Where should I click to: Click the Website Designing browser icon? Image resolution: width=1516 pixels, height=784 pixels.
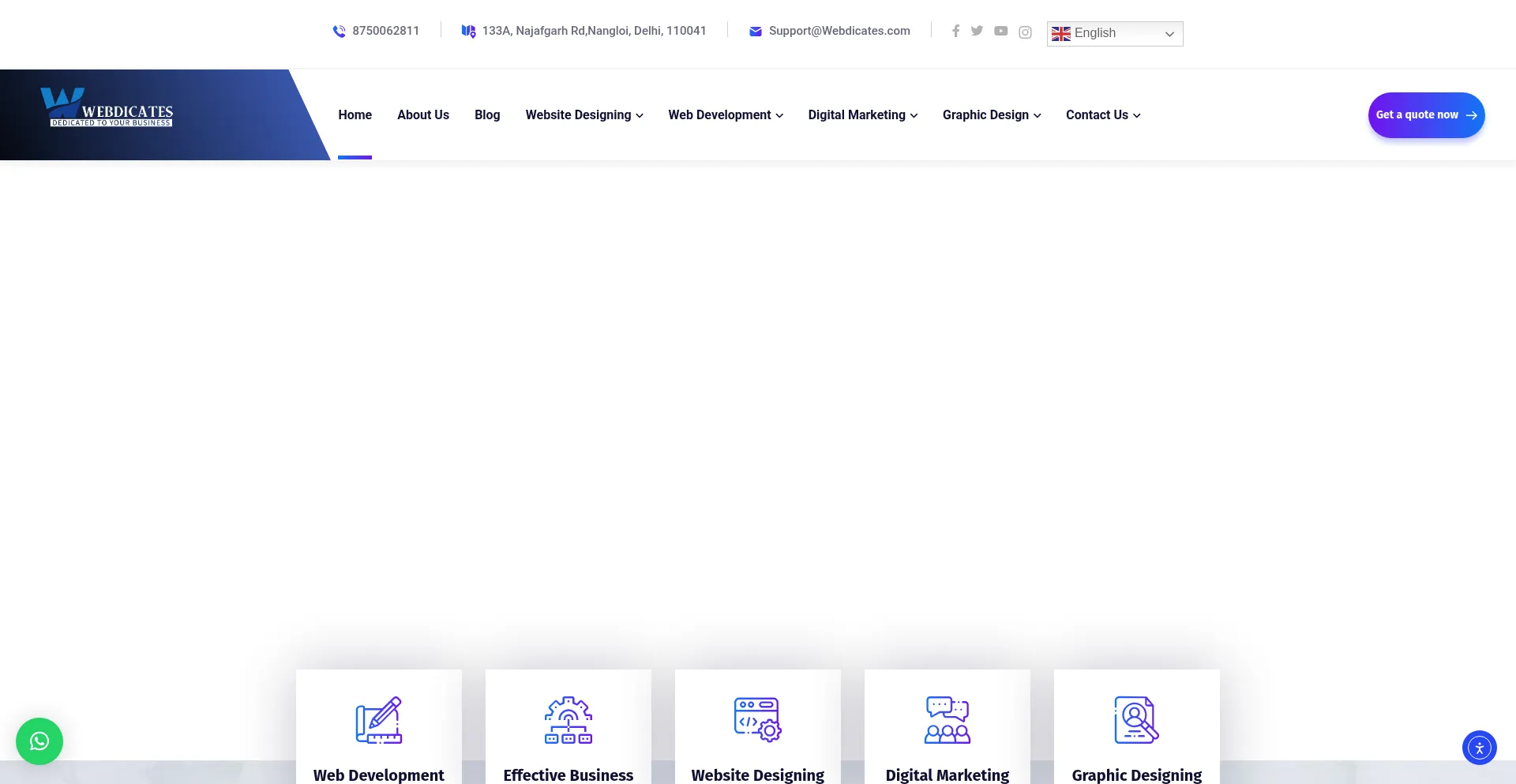pyautogui.click(x=757, y=719)
